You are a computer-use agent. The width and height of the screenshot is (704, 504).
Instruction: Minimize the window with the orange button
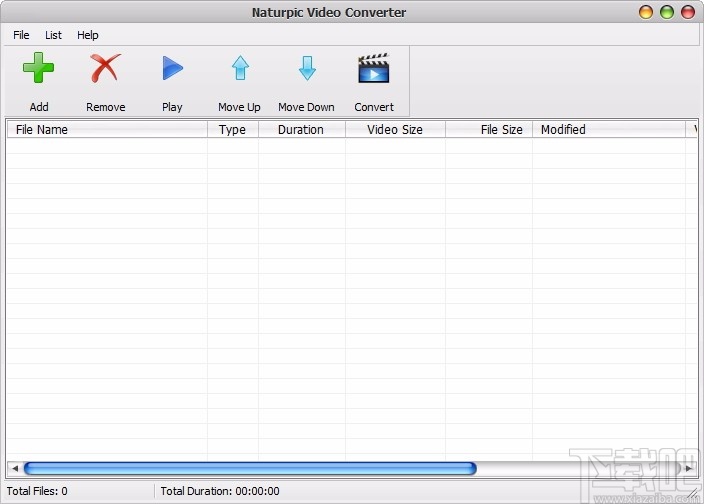click(x=646, y=12)
